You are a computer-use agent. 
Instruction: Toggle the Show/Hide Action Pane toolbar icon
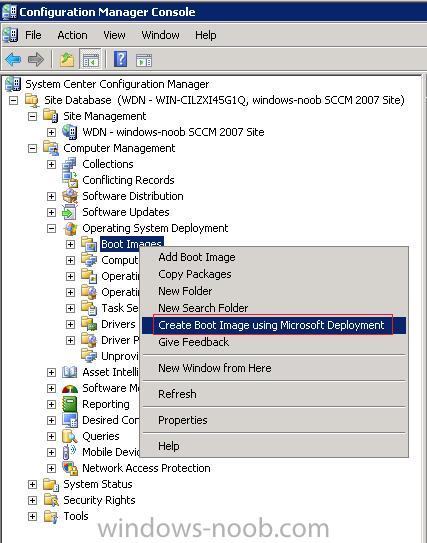[x=144, y=60]
